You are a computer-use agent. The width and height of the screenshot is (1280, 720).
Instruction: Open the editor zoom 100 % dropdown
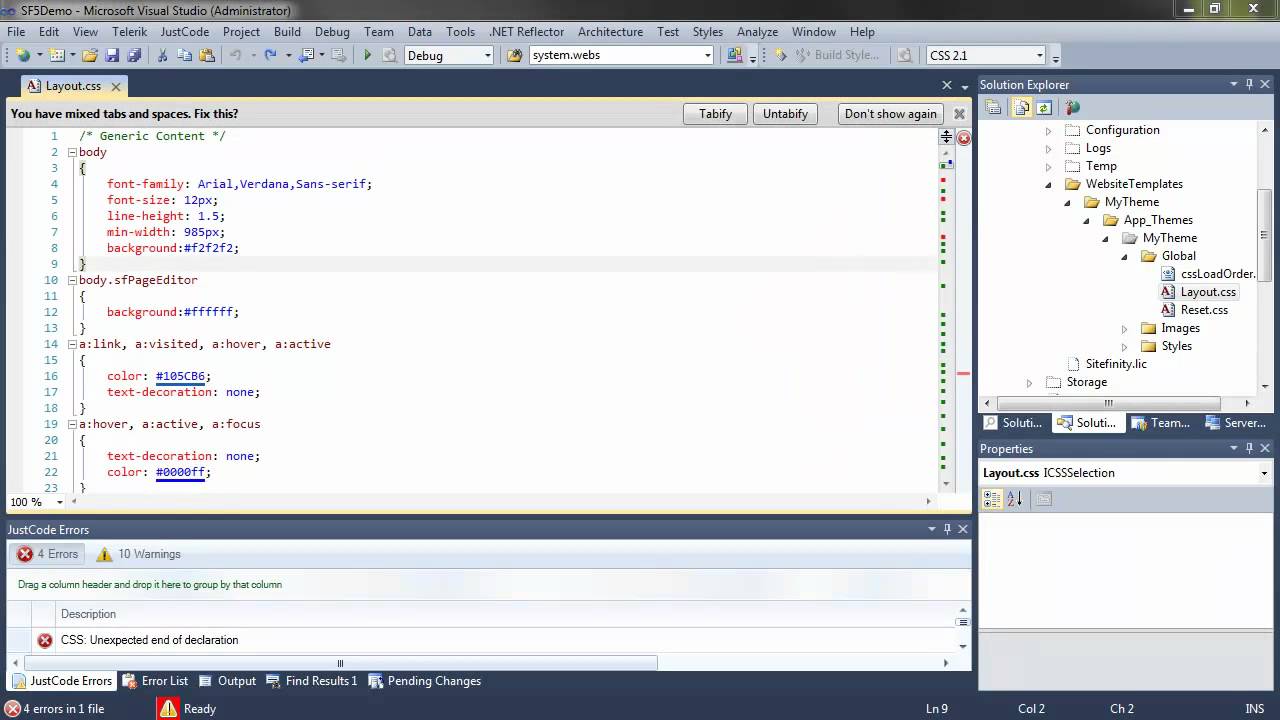coord(60,502)
